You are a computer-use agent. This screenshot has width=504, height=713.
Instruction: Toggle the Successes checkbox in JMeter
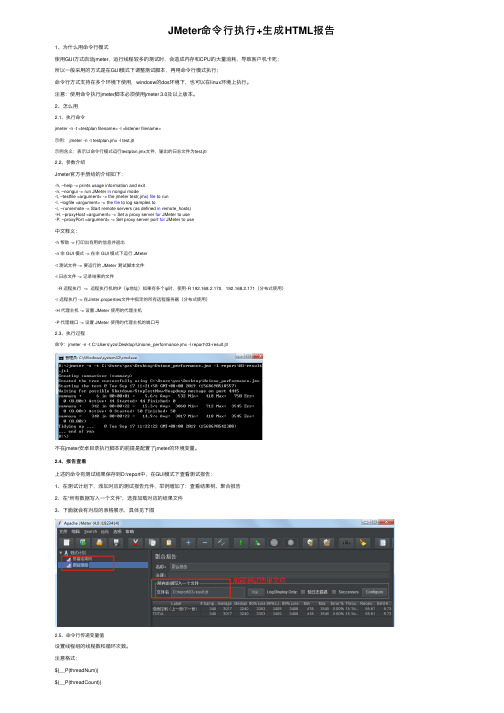(x=334, y=592)
